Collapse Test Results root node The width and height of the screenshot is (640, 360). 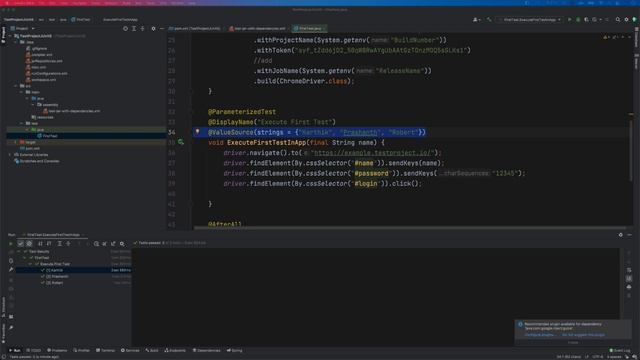click(19, 251)
